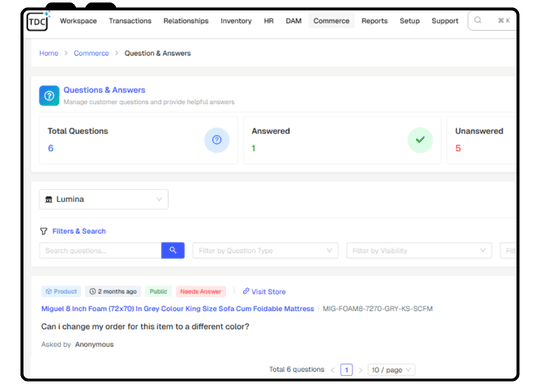Viewport: 540px width, 384px height.
Task: Open the Support menu
Action: coord(445,21)
